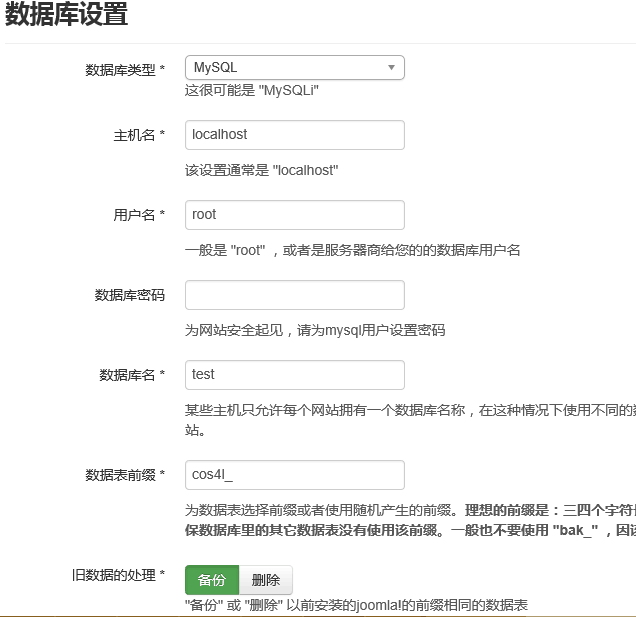Click the 旧数据的处理 label
636x617 pixels.
pyautogui.click(x=118, y=575)
